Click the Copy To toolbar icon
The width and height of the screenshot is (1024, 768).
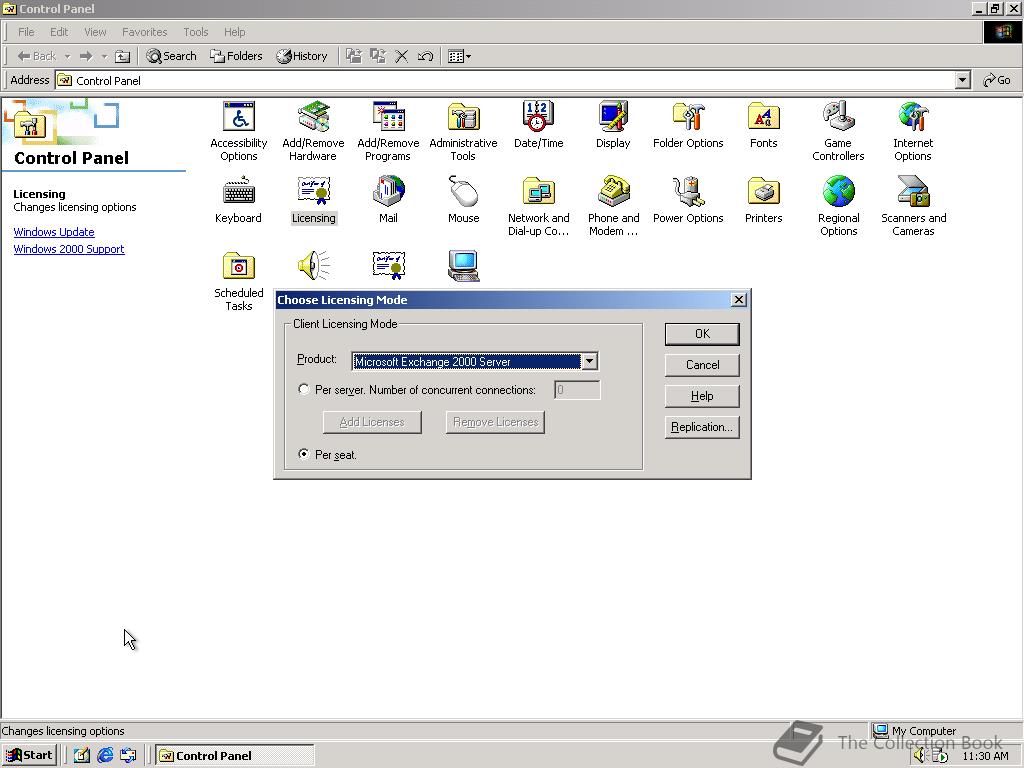pos(377,56)
